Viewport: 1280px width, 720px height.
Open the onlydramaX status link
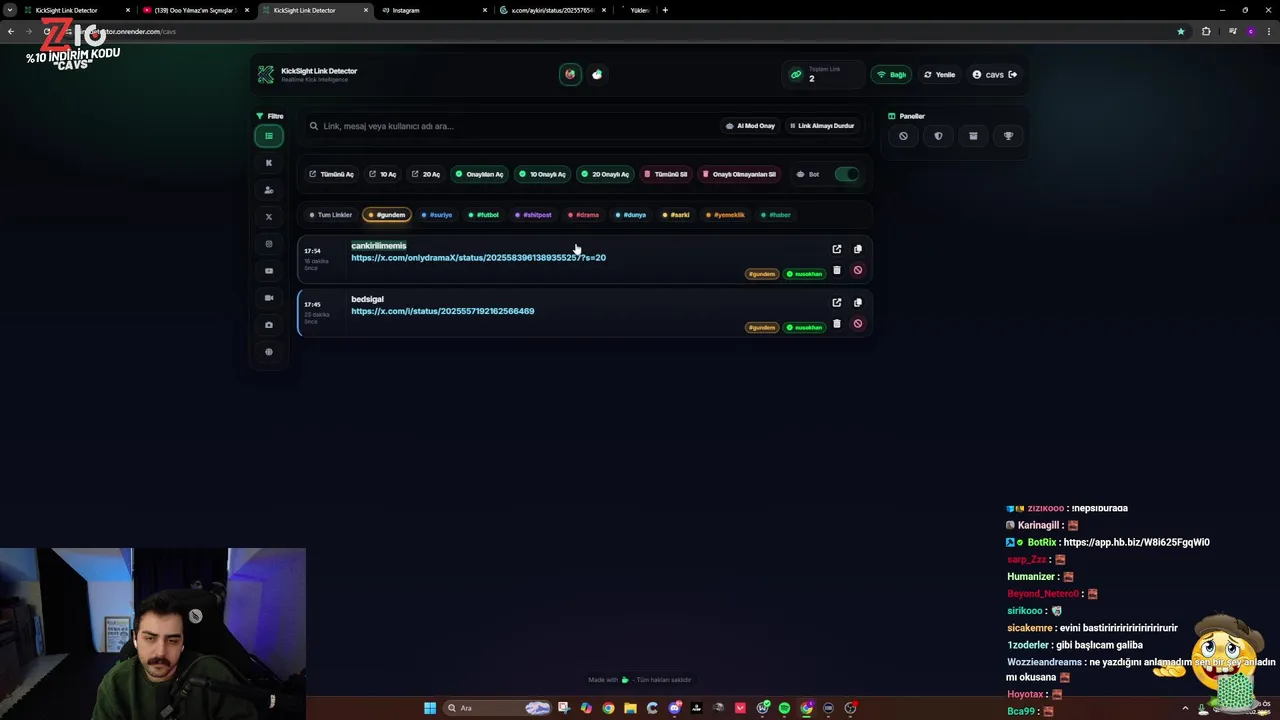click(x=478, y=258)
